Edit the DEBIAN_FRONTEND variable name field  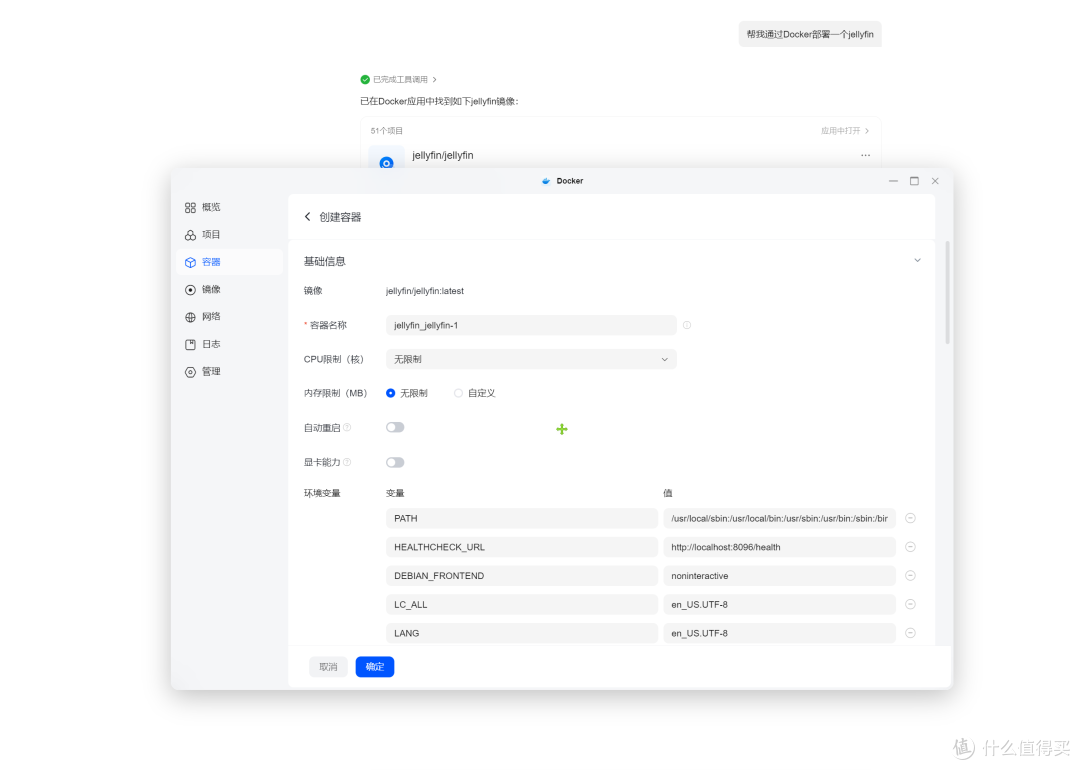521,576
